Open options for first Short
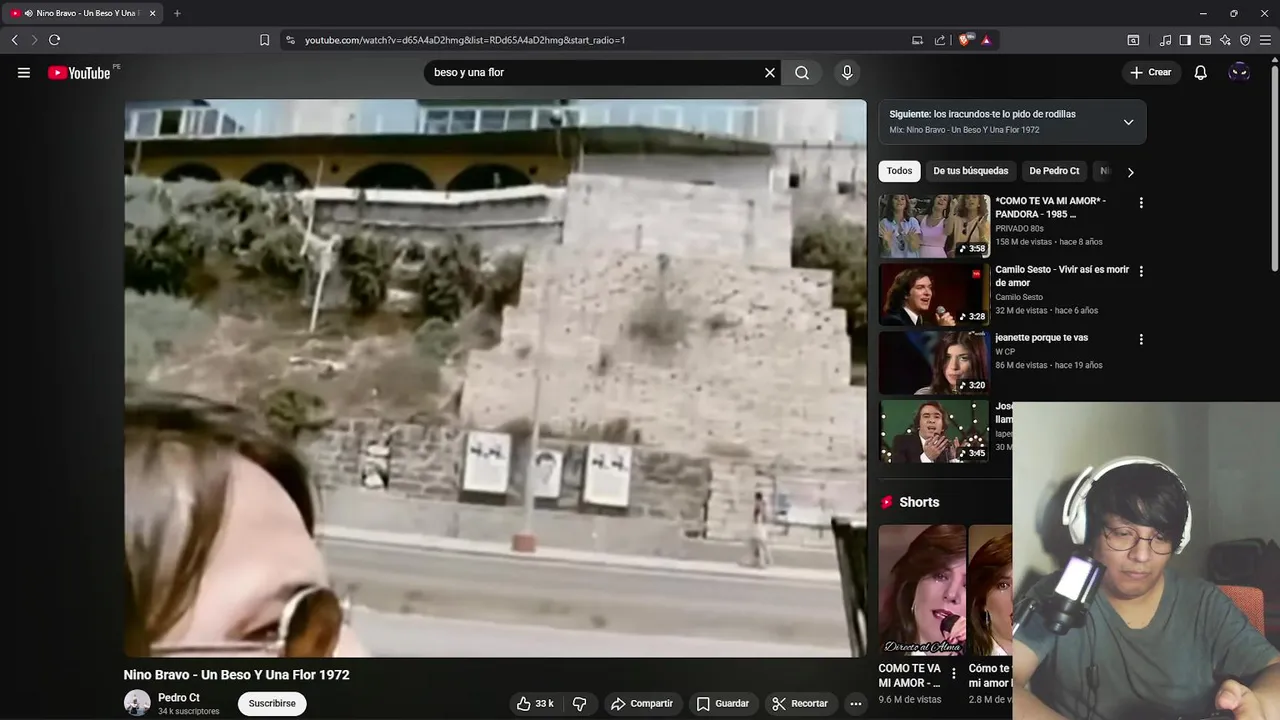This screenshot has height=720, width=1280. (953, 674)
